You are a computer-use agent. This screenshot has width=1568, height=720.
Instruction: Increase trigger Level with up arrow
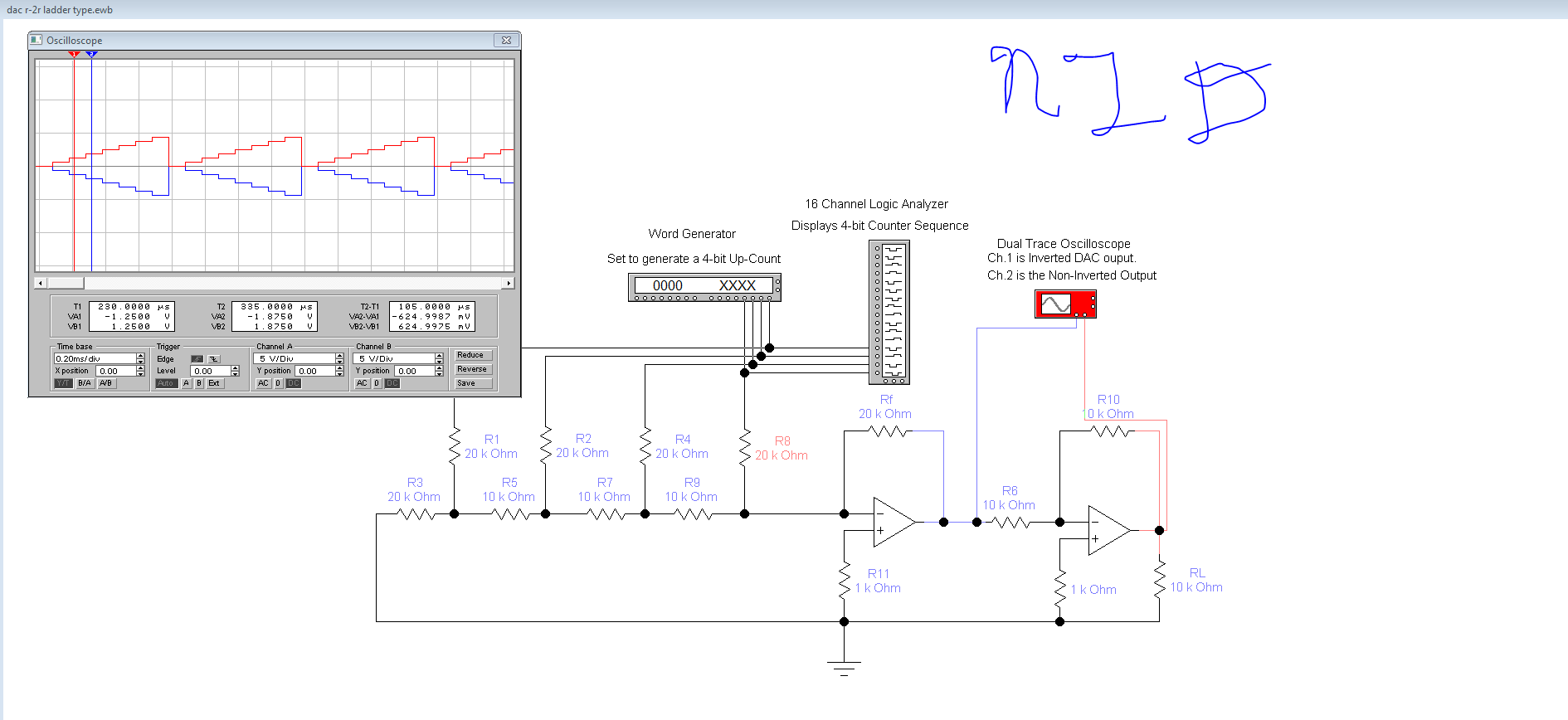coord(235,368)
